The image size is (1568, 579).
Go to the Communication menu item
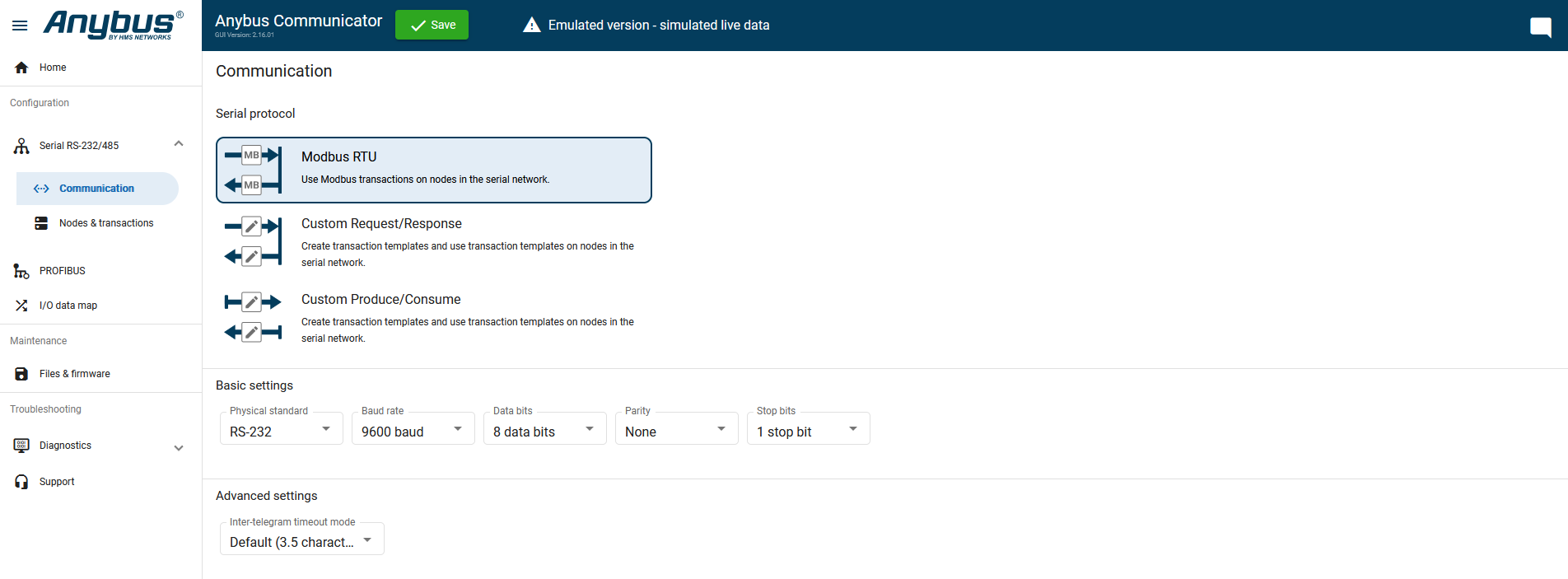pyautogui.click(x=96, y=189)
